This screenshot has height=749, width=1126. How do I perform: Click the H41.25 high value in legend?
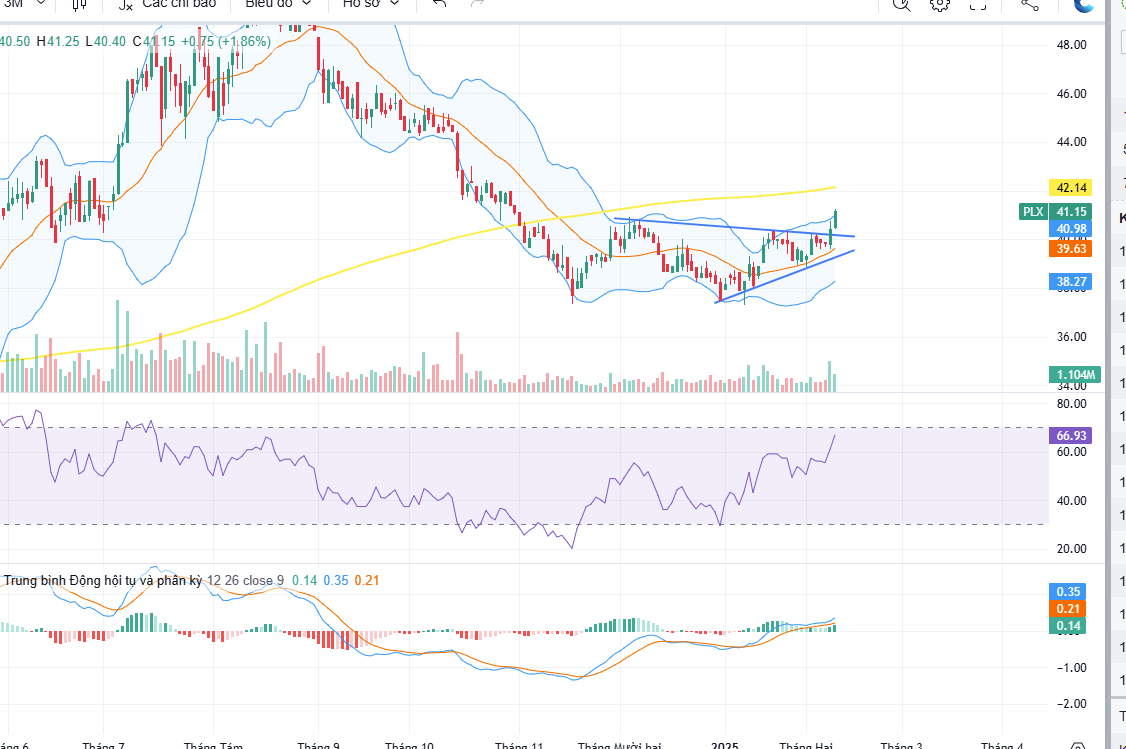58,42
